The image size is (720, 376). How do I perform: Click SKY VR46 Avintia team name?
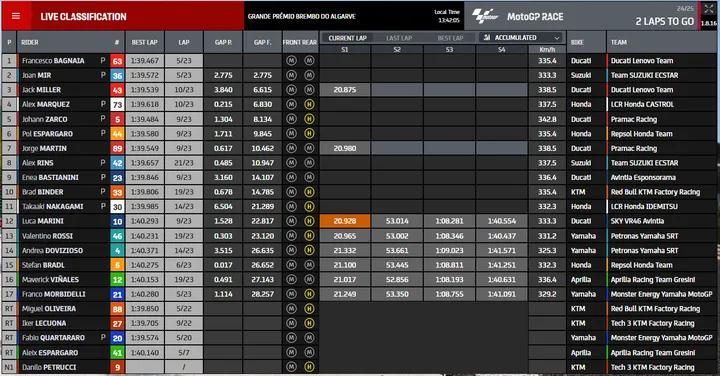point(637,221)
